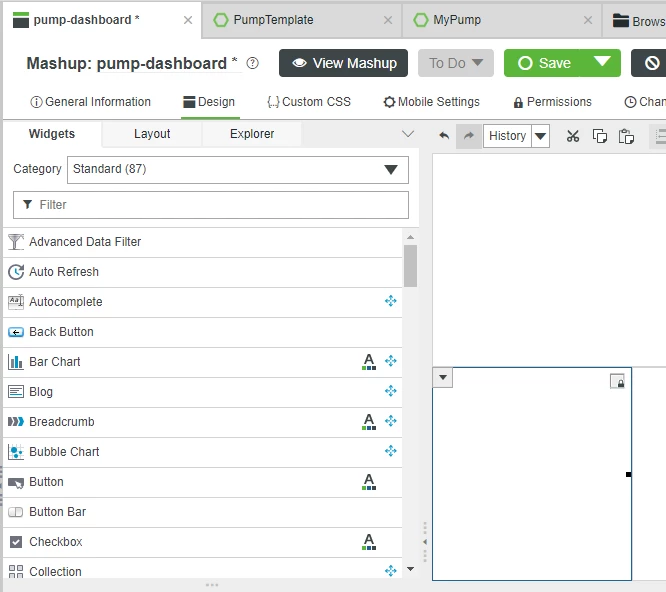Click the Advanced Data Filter funnel icon
The image size is (666, 592).
coord(16,242)
